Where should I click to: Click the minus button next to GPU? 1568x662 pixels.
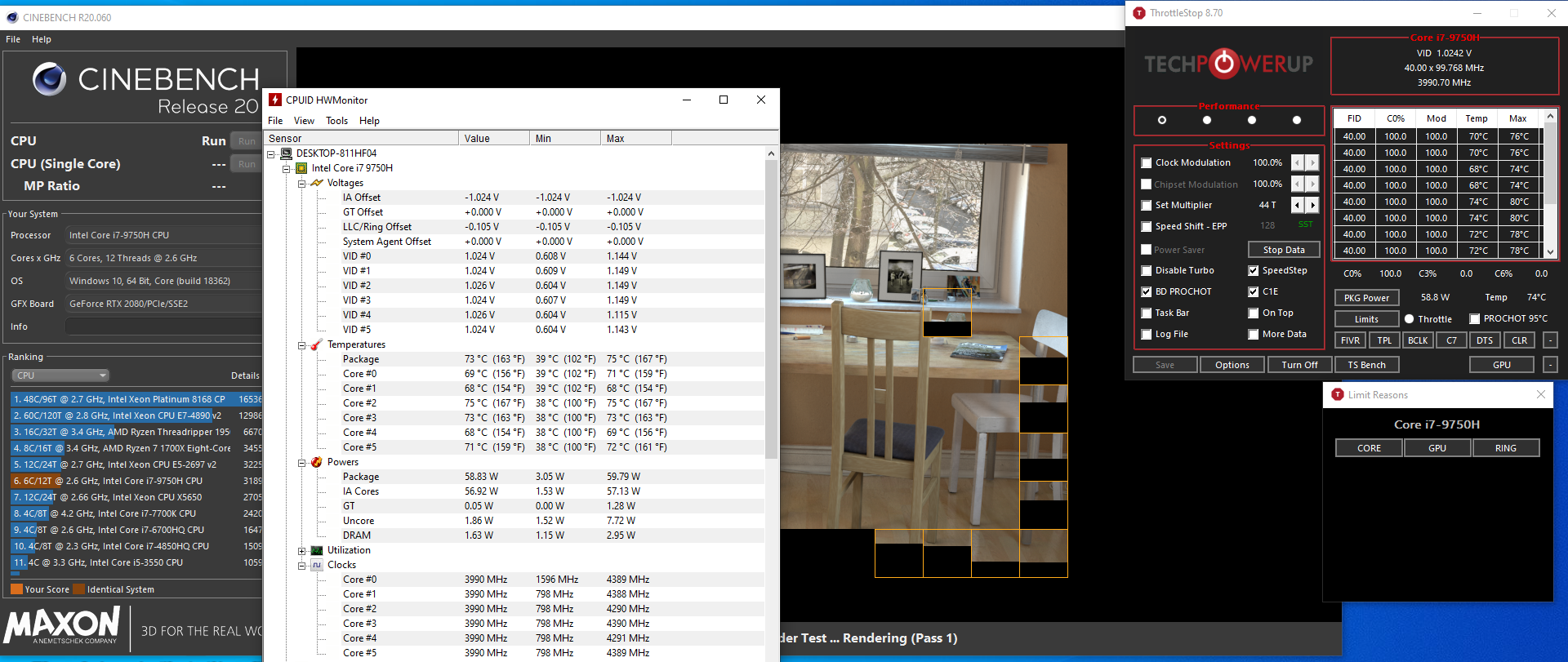tap(1550, 365)
